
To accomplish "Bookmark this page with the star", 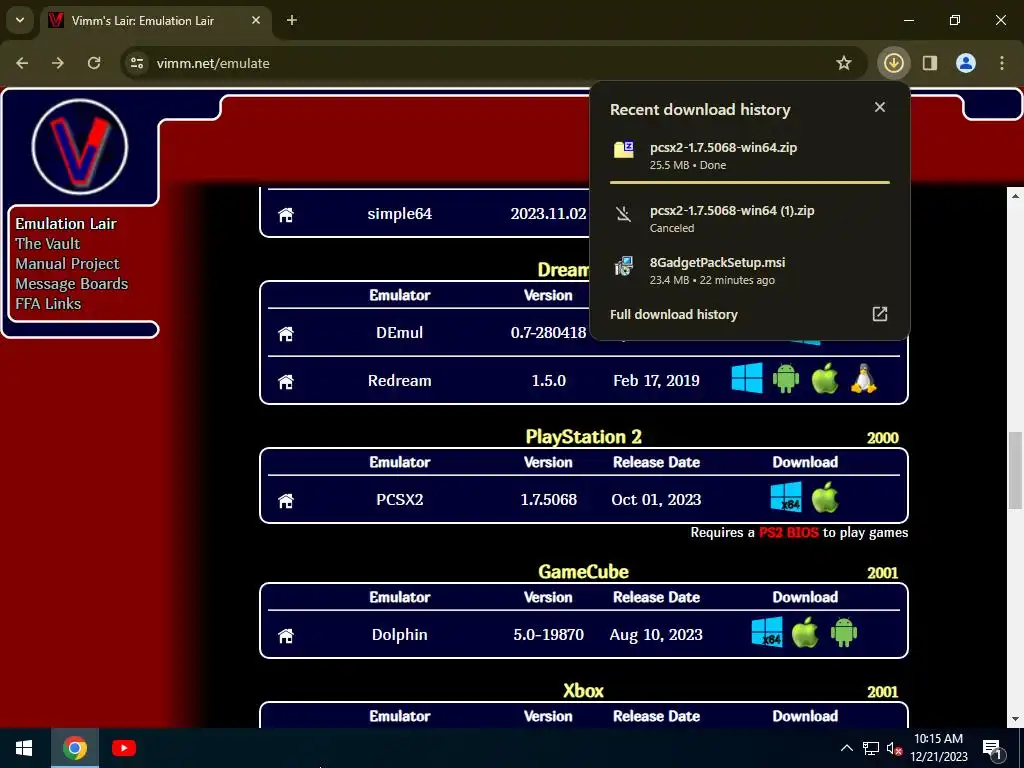I will [844, 63].
